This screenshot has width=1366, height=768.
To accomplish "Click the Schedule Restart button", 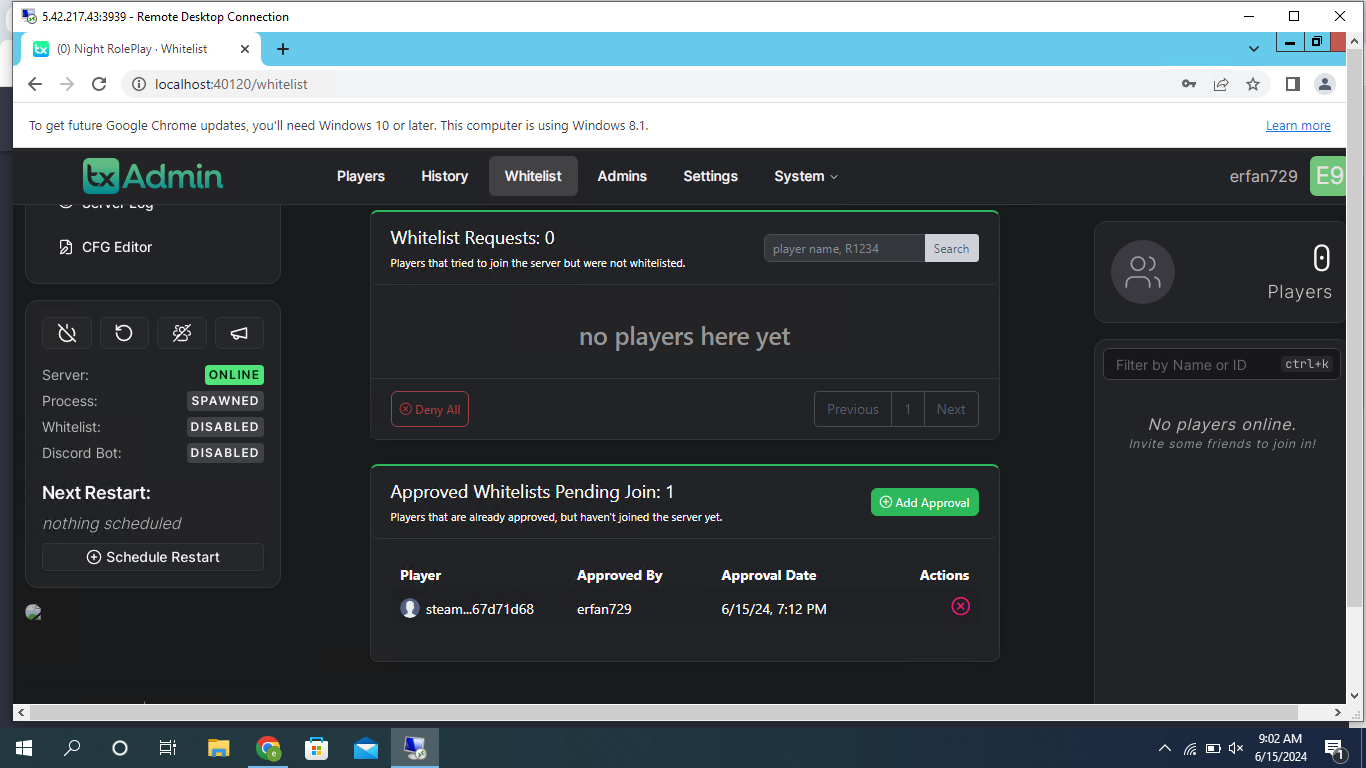I will [x=153, y=557].
